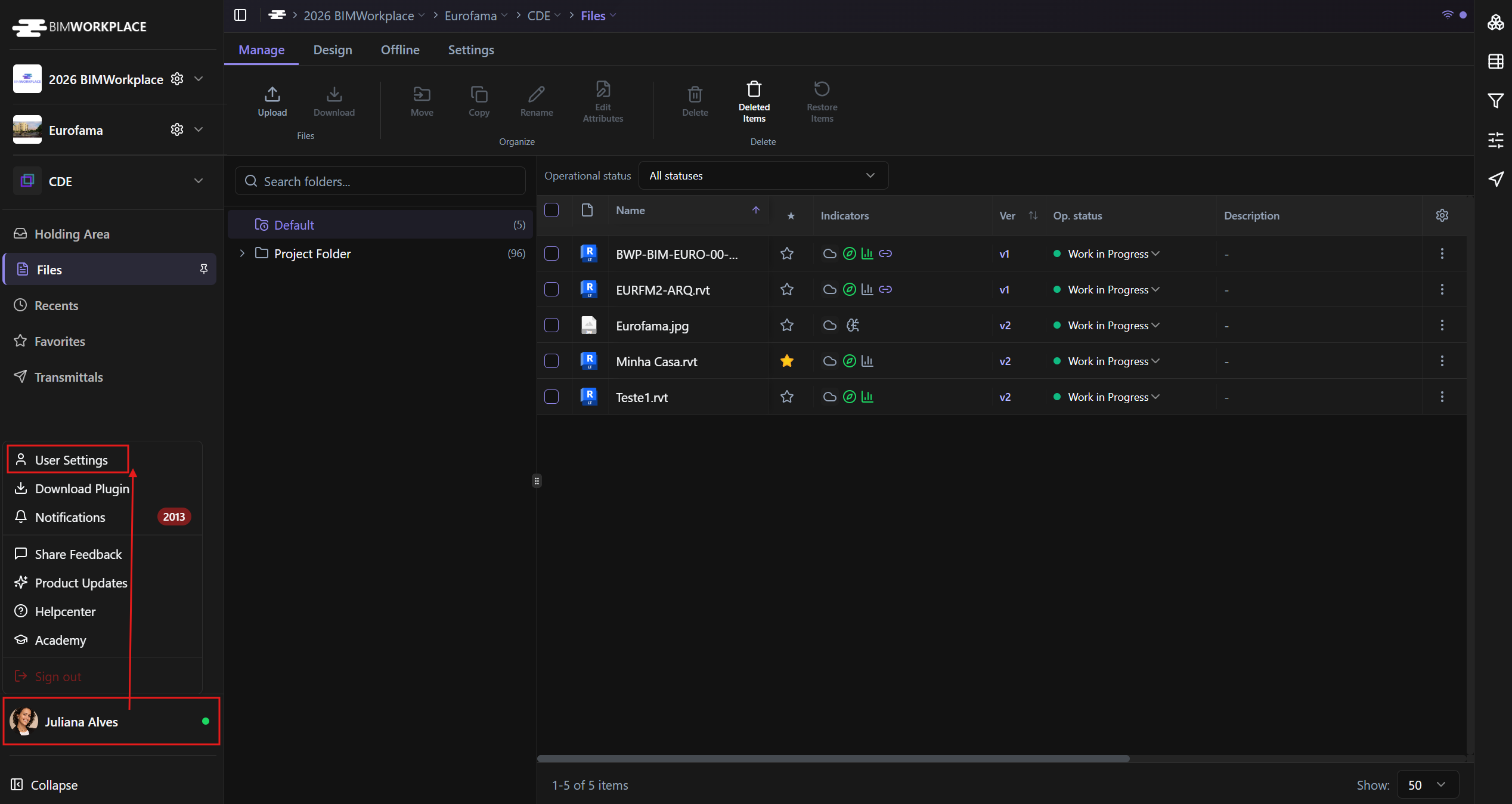
Task: Expand 2026 BIMWorkplace workspace chevron
Action: click(199, 79)
